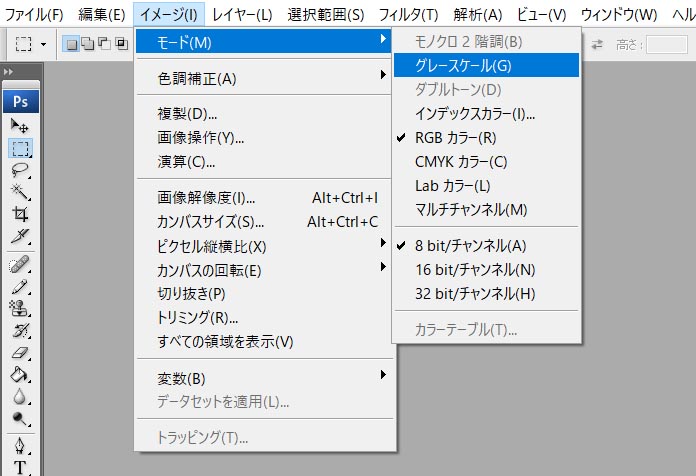Select the Crop tool

pyautogui.click(x=20, y=214)
